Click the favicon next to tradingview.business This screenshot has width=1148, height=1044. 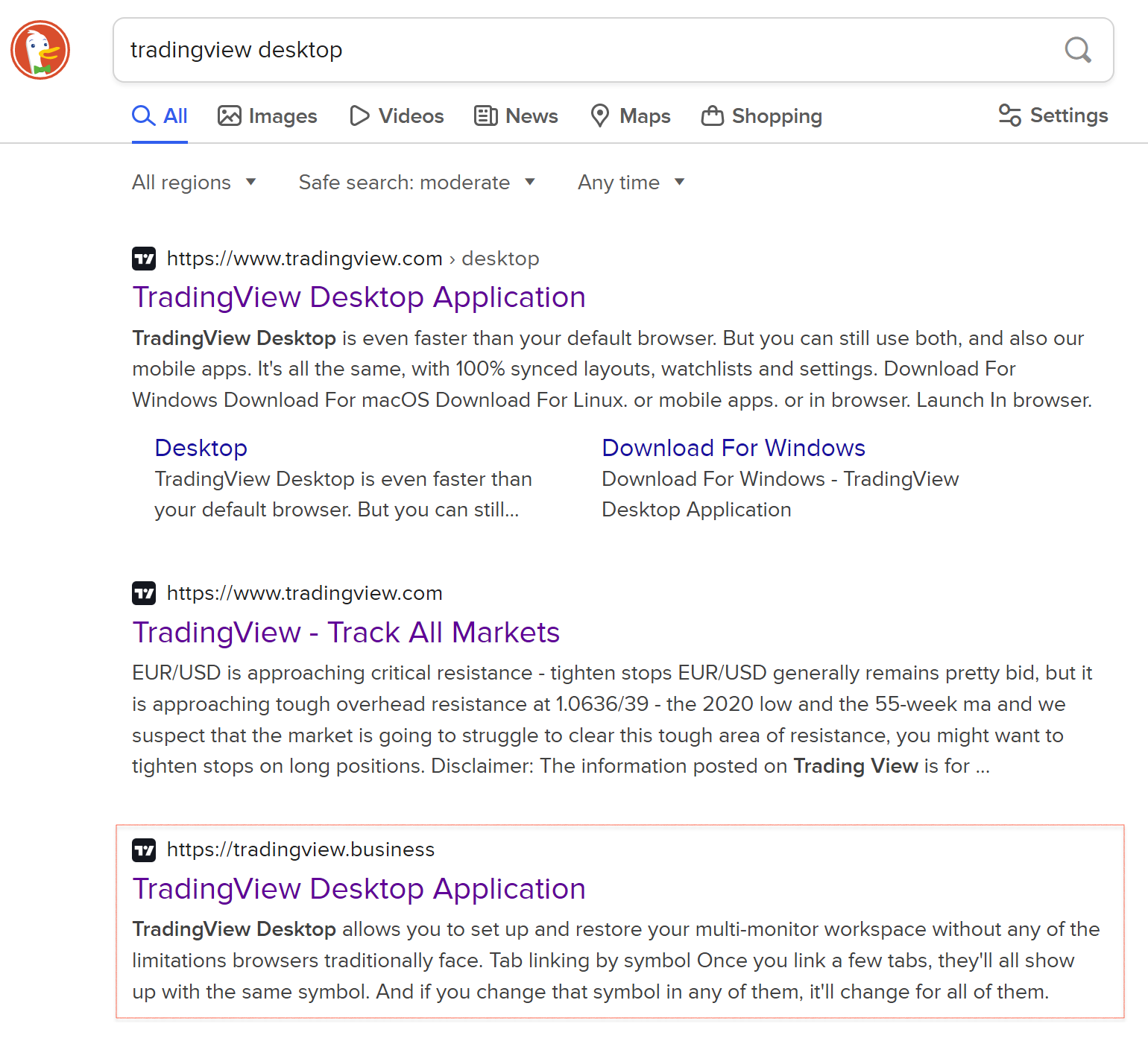click(x=144, y=850)
